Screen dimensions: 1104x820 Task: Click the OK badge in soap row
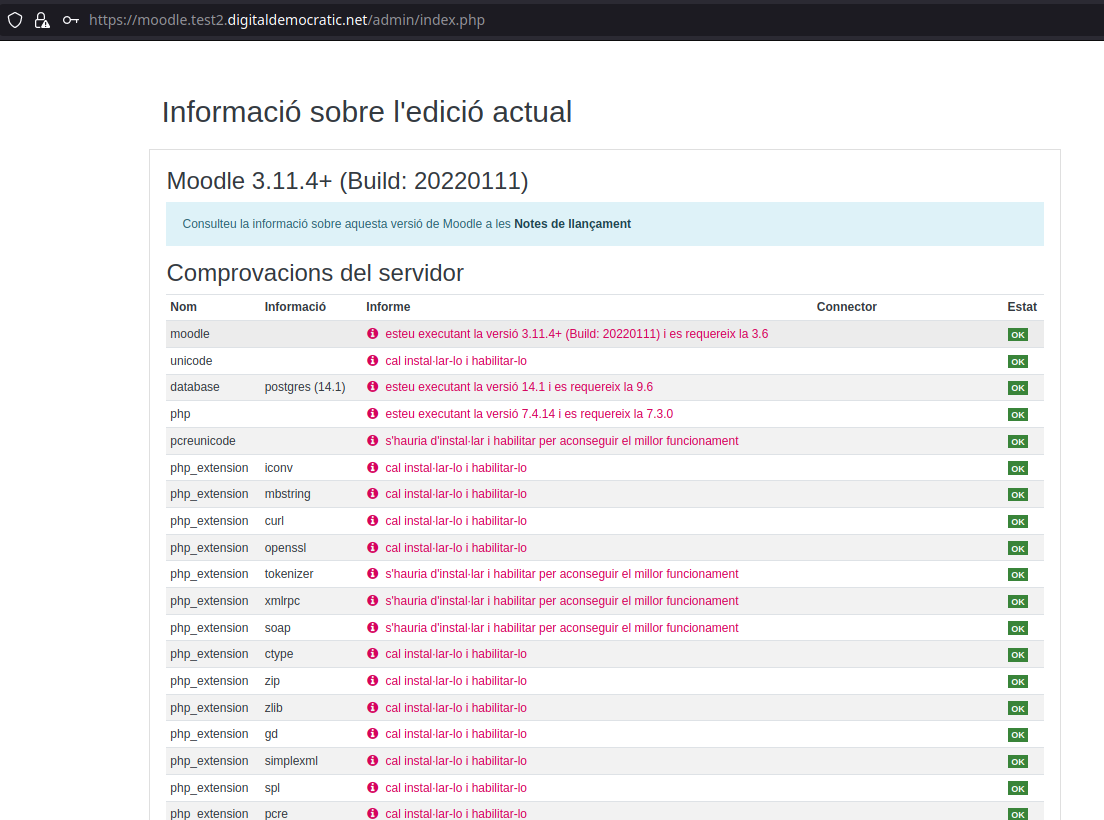click(x=1017, y=628)
